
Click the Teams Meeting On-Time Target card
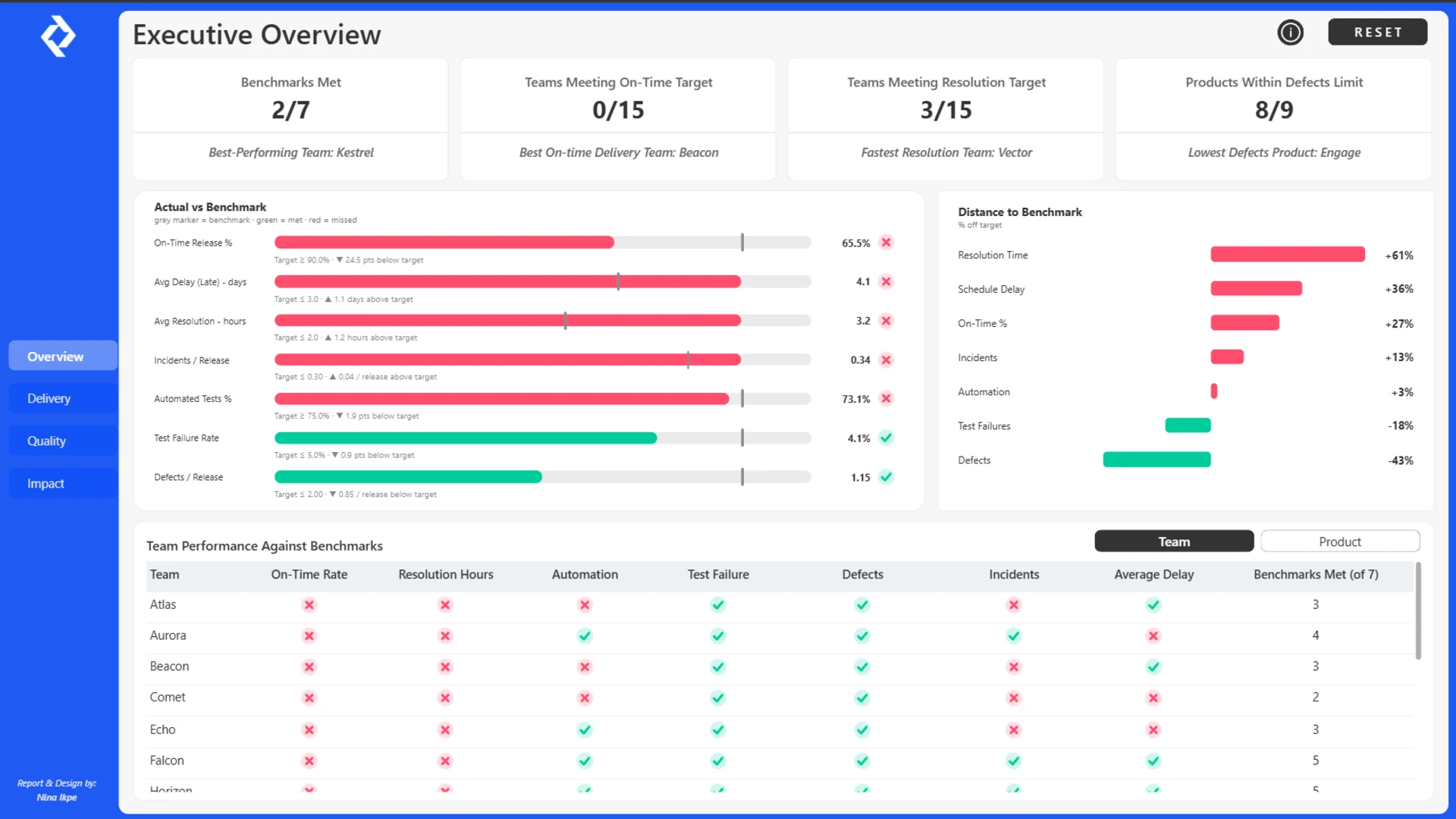618,119
